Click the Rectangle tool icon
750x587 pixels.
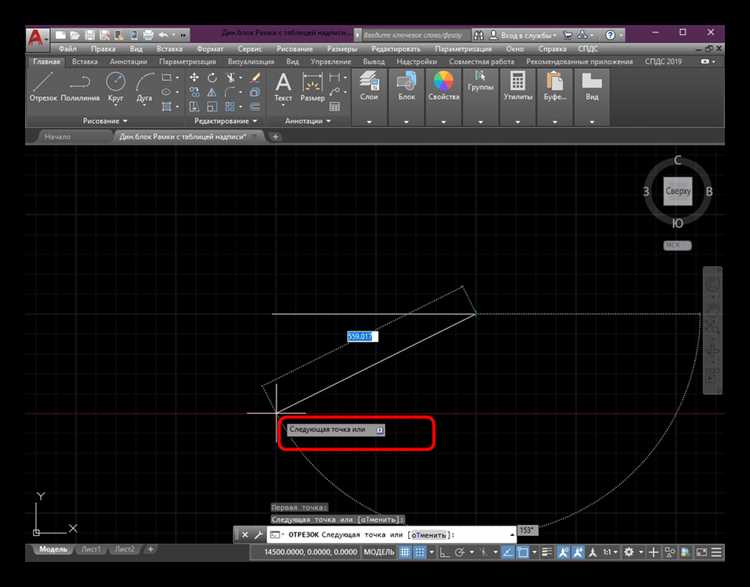click(166, 78)
